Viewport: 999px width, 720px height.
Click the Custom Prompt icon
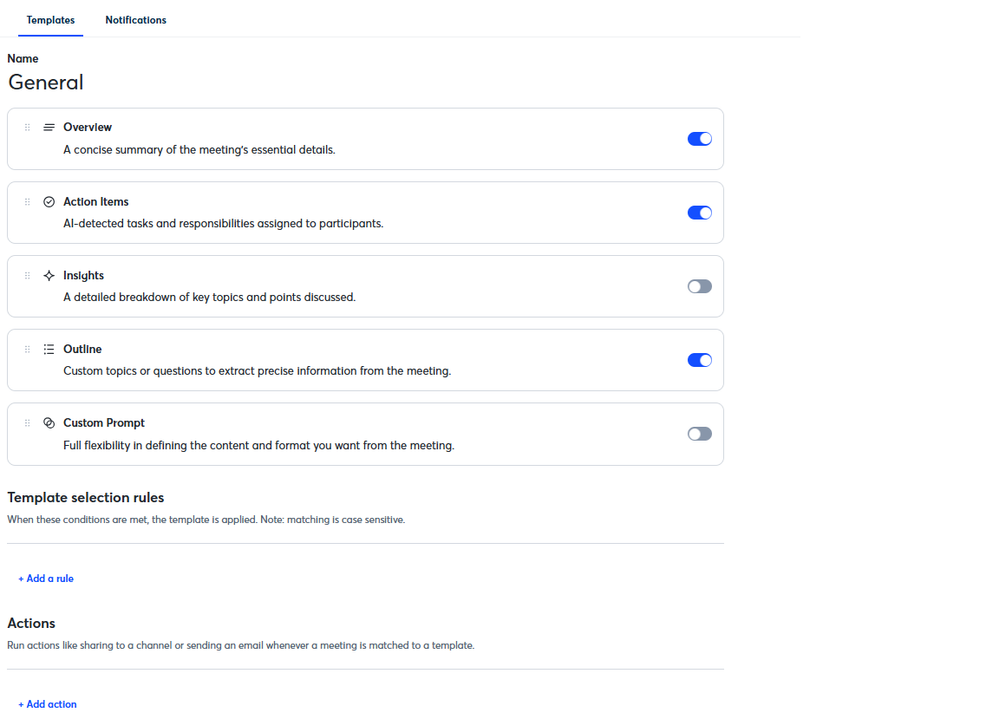49,424
